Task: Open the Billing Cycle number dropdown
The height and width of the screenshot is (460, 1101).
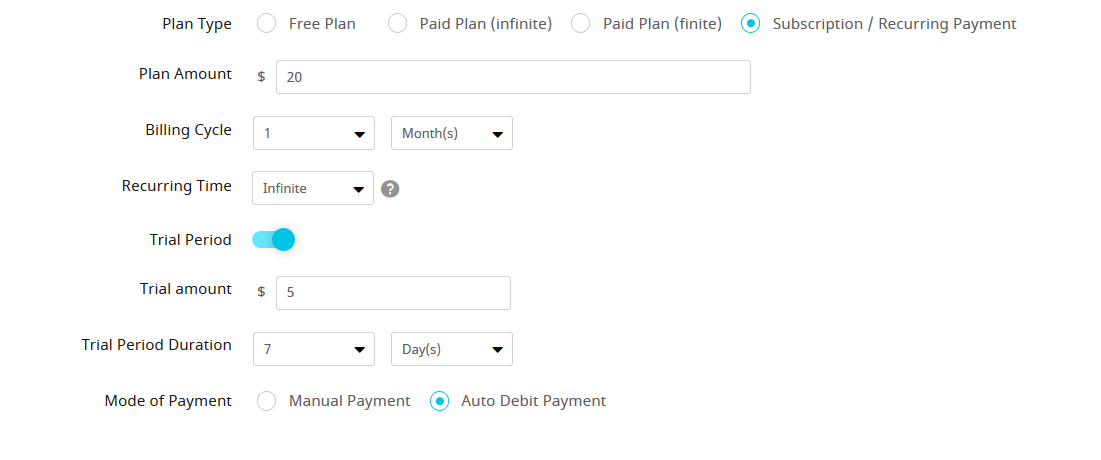Action: tap(314, 133)
